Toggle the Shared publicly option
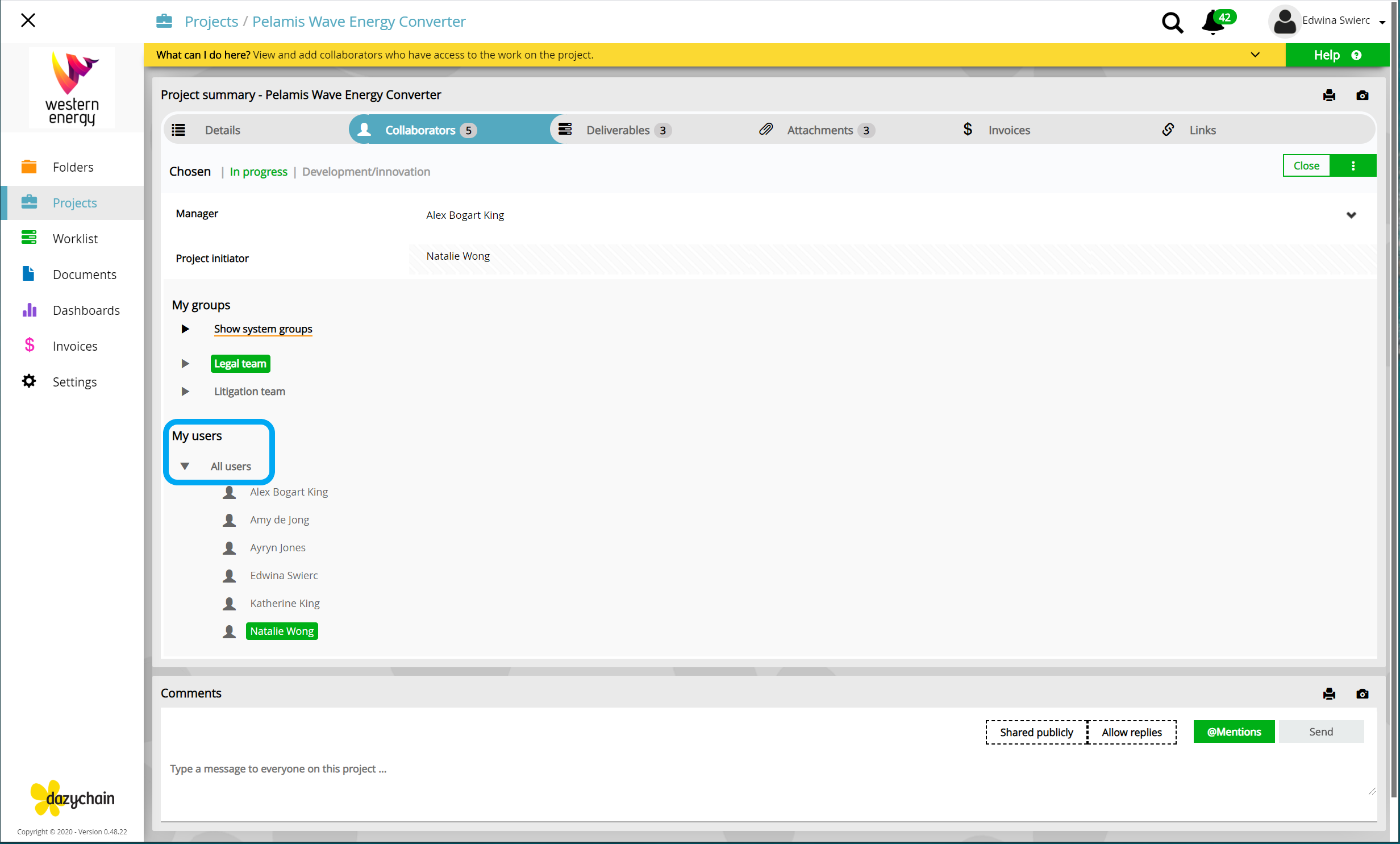 (x=1036, y=732)
